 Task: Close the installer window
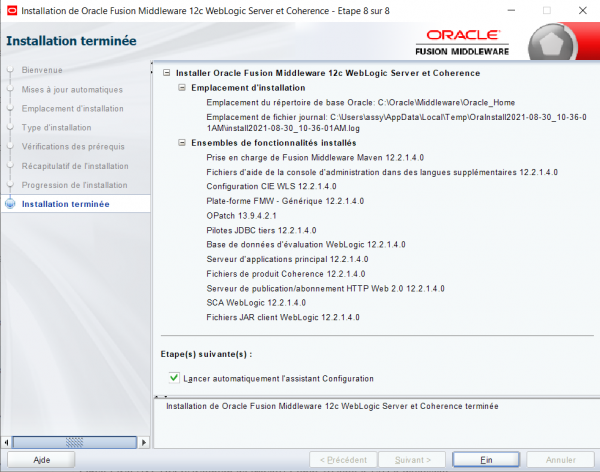pos(582,10)
